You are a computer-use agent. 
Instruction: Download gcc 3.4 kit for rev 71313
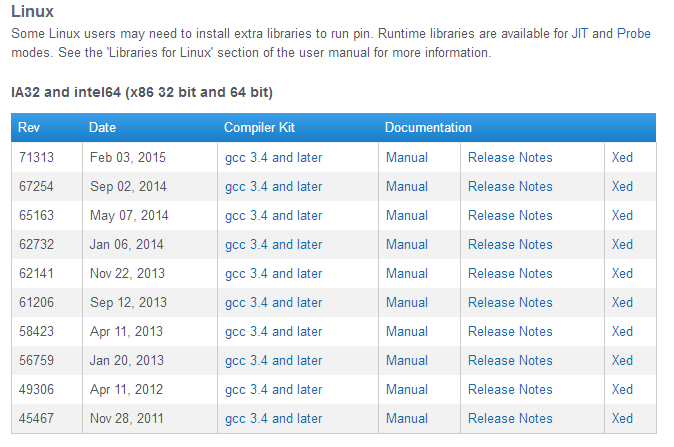[273, 158]
